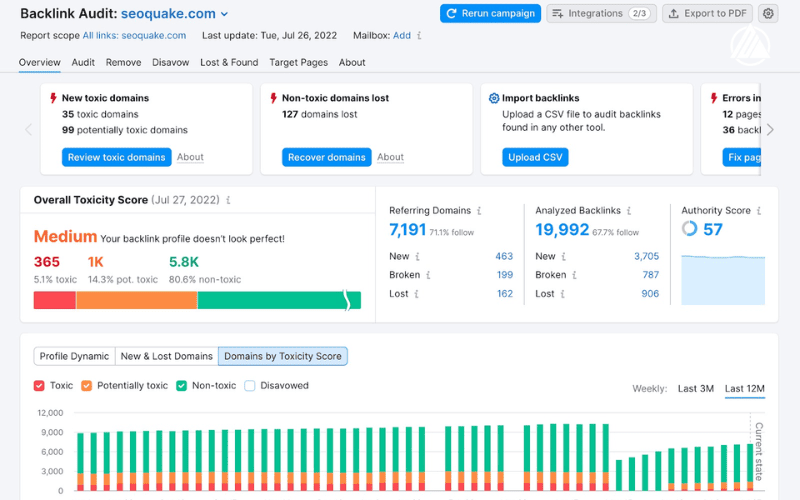Click the Analyzed Backlinks total 19,992
Image resolution: width=800 pixels, height=500 pixels.
point(562,230)
